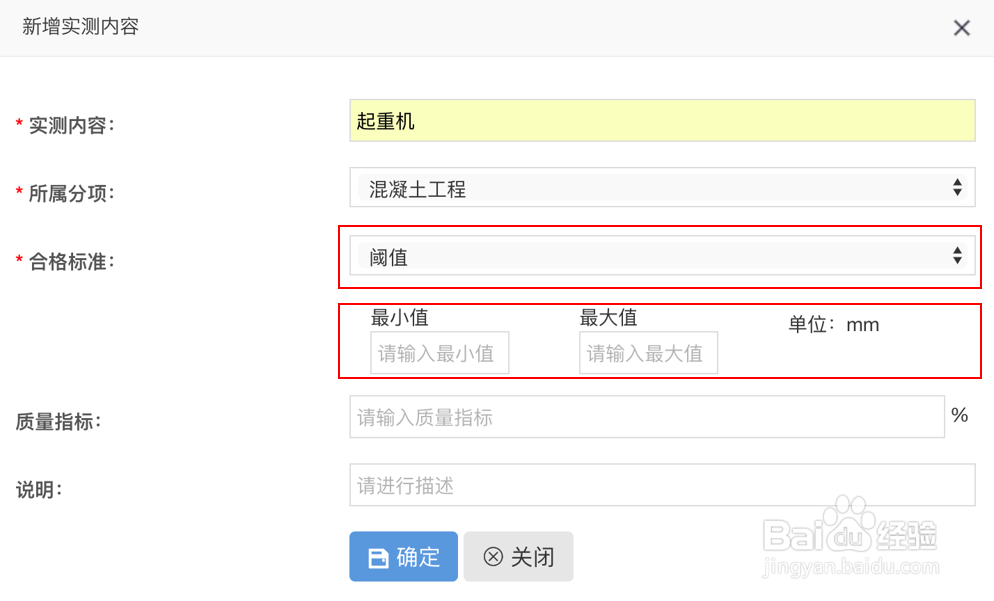Open the 所属分项 dropdown showing 混凝土工程
The height and width of the screenshot is (601, 994).
click(661, 188)
